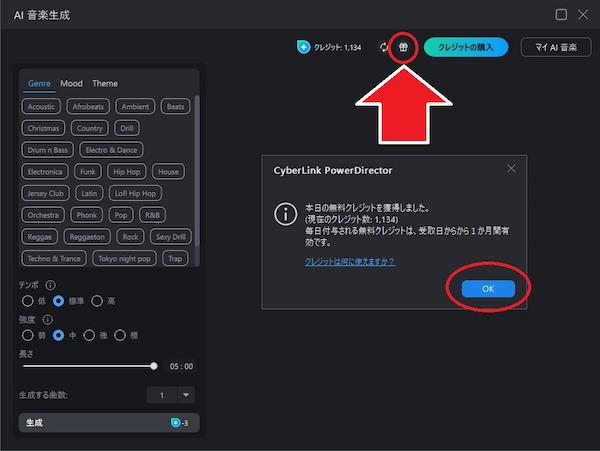Click OK in the credit dialog
Viewport: 600px width, 451px height.
[x=488, y=289]
